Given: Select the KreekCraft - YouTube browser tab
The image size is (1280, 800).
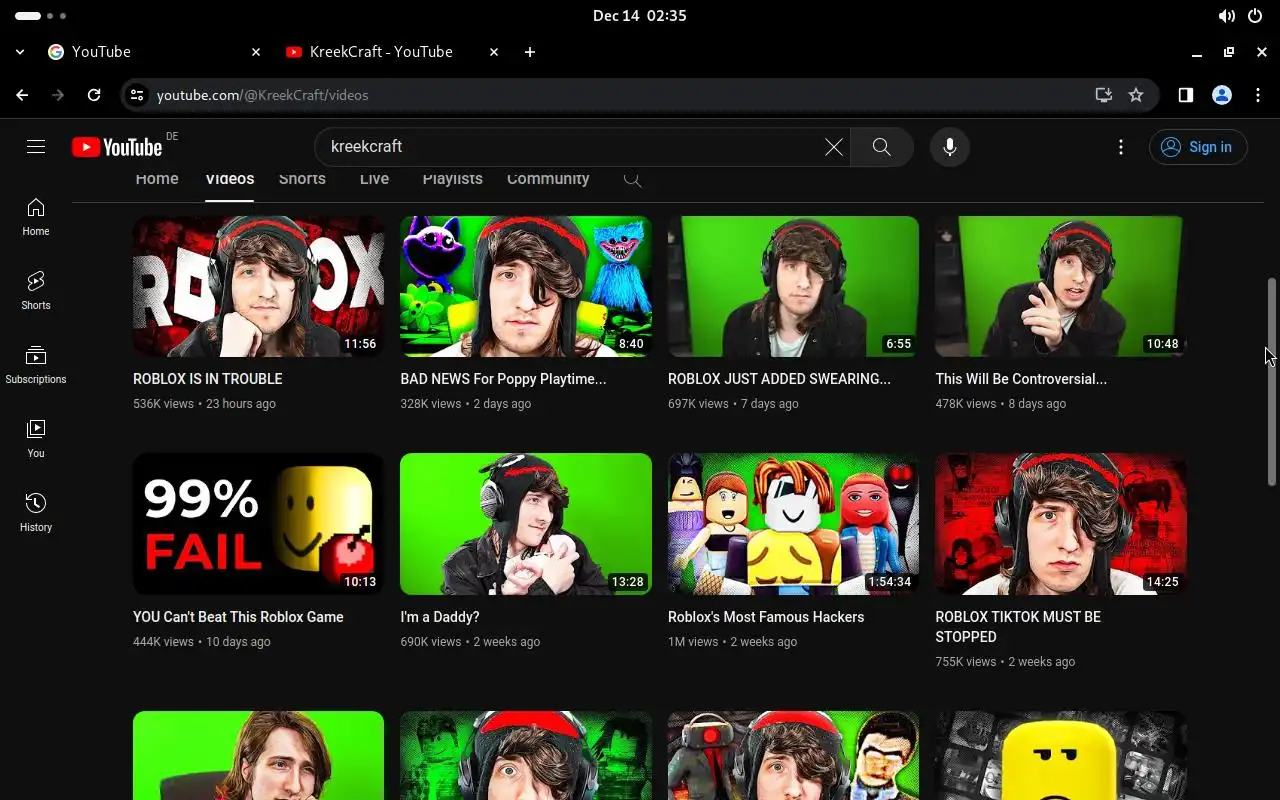Looking at the screenshot, I should coord(393,52).
